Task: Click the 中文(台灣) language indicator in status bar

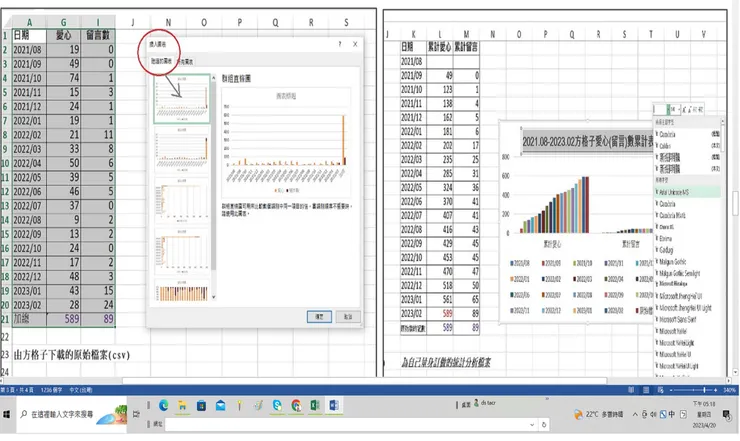Action: pyautogui.click(x=81, y=390)
